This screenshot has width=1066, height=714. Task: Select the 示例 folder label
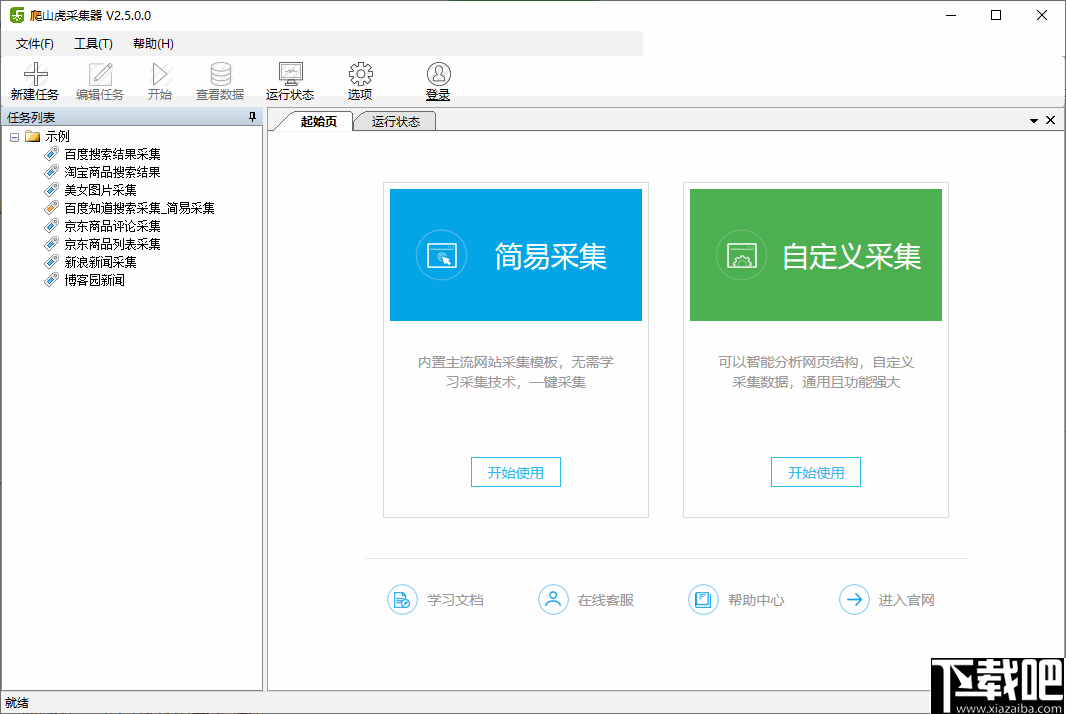tap(57, 136)
